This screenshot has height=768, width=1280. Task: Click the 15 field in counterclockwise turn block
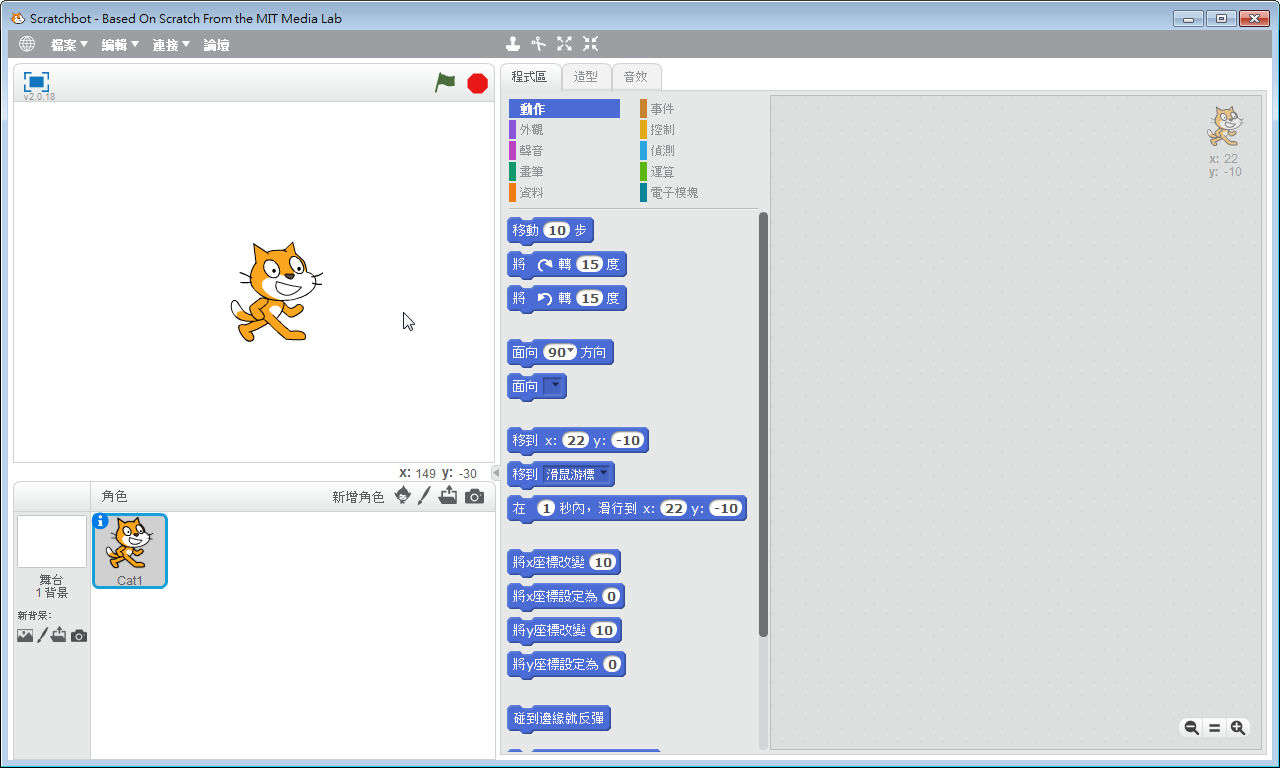tap(590, 299)
